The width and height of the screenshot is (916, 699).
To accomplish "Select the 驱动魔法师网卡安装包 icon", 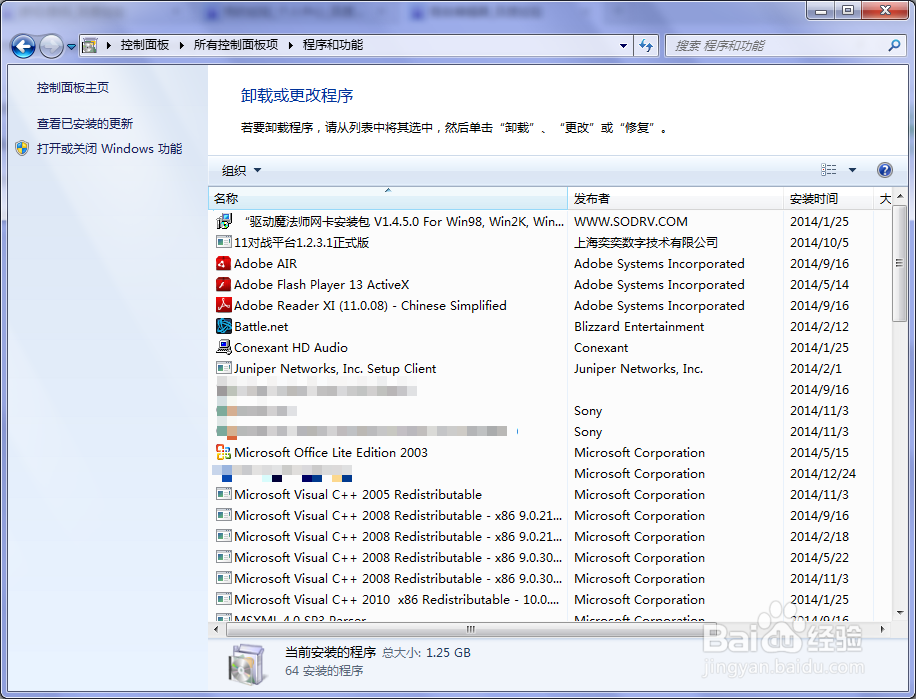I will [x=224, y=221].
